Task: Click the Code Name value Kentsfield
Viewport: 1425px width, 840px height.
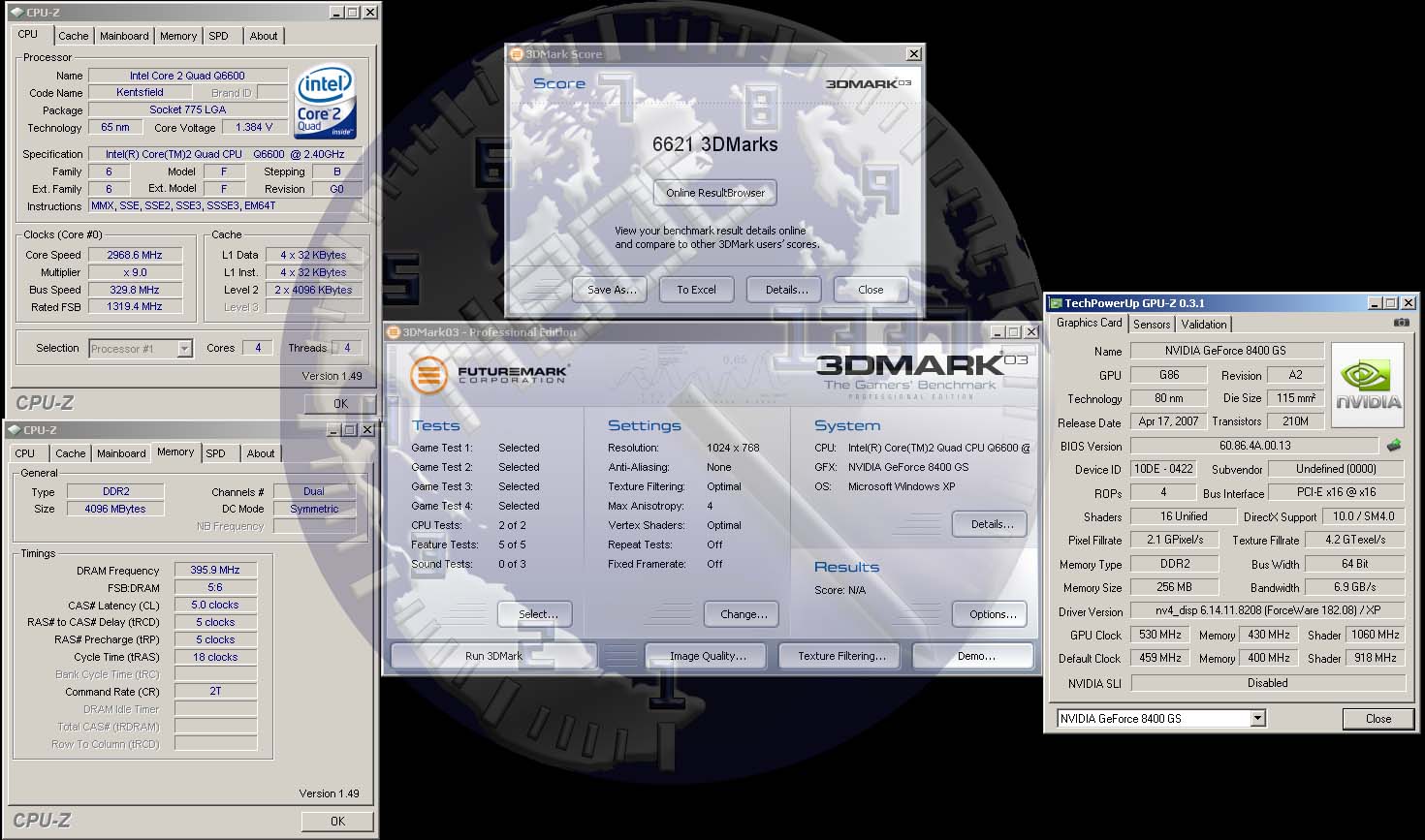Action: pos(140,93)
